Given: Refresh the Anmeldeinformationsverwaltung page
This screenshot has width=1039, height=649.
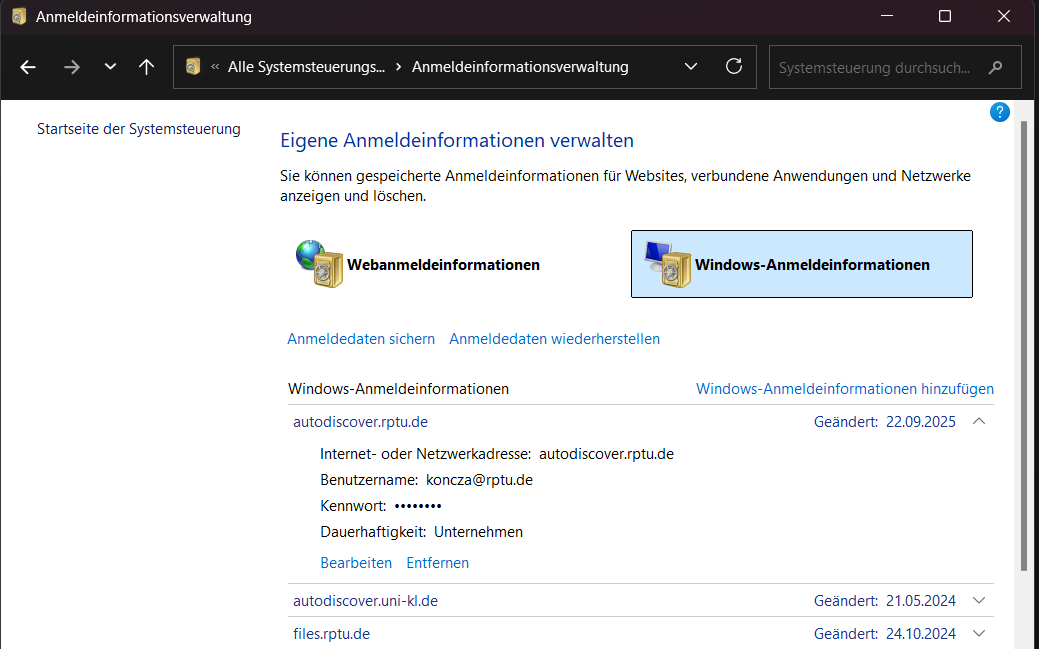Looking at the screenshot, I should pyautogui.click(x=734, y=67).
